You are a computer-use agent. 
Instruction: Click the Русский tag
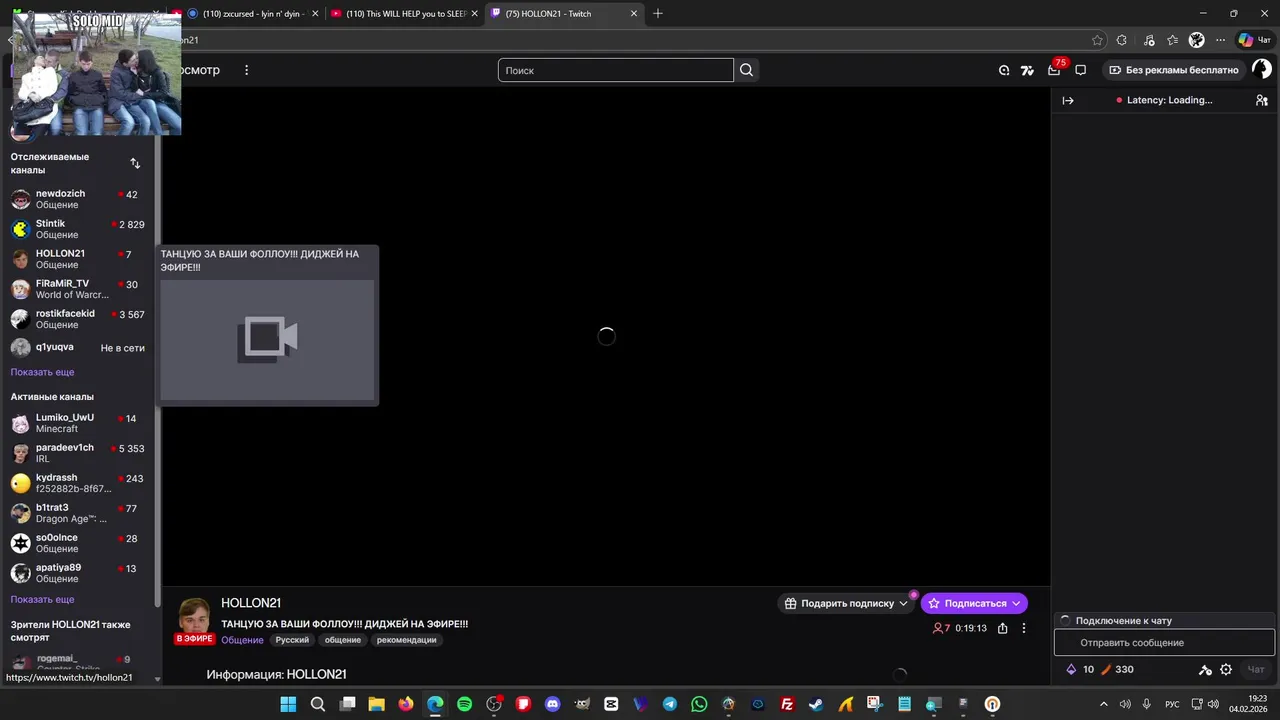(292, 640)
